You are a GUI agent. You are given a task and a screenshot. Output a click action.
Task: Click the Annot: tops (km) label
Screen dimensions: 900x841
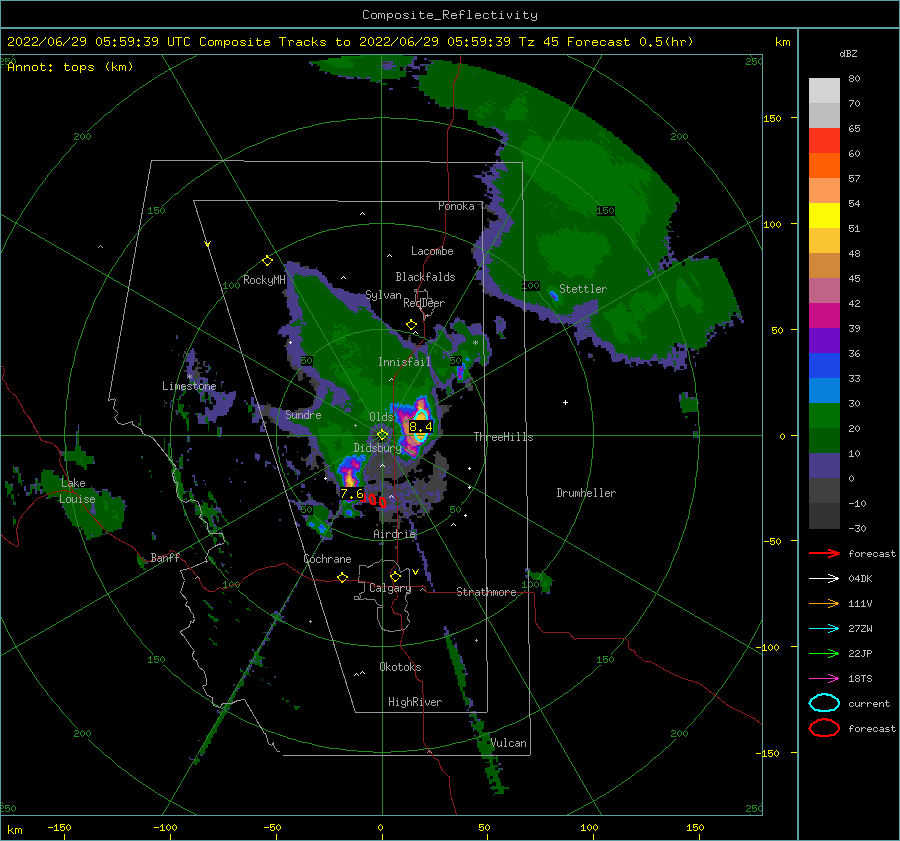point(70,67)
